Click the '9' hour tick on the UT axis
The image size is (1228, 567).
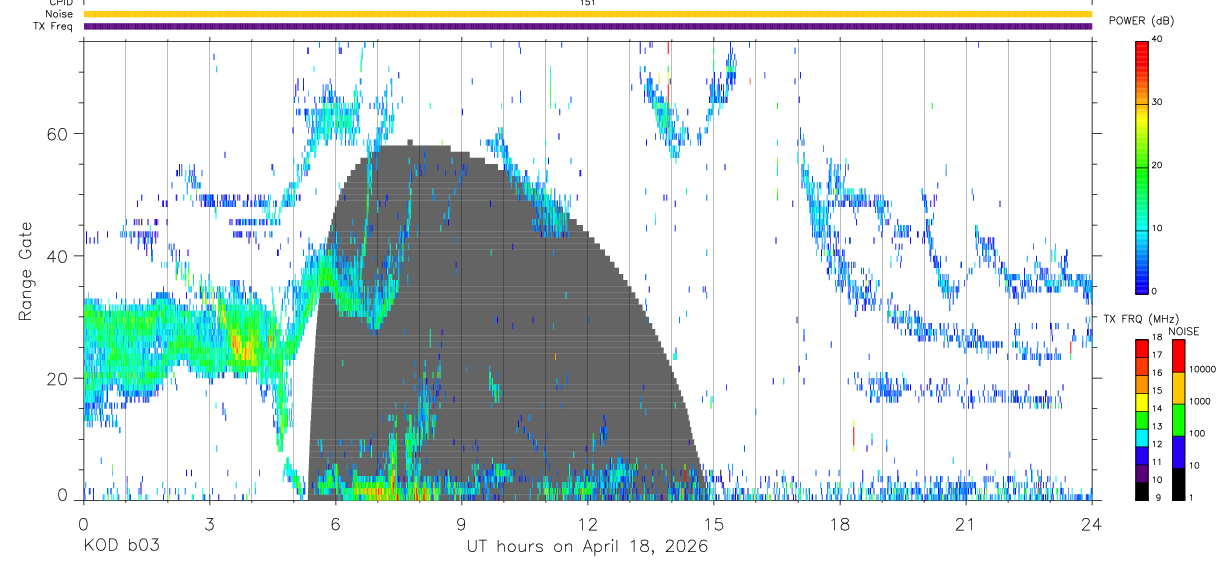pos(461,523)
